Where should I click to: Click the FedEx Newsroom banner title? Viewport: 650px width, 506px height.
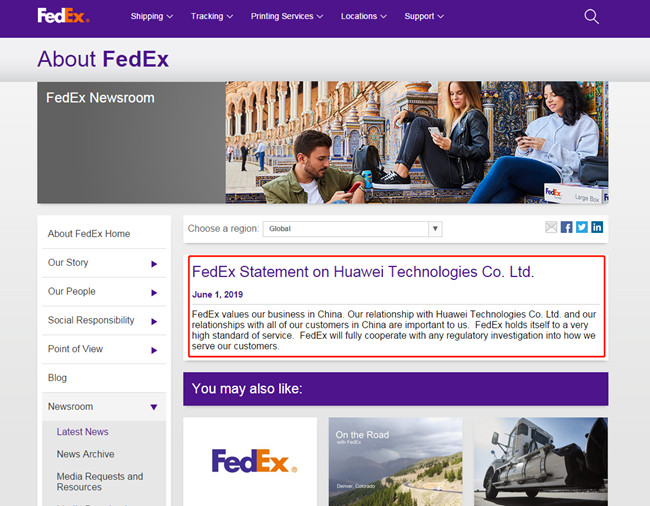tap(100, 98)
